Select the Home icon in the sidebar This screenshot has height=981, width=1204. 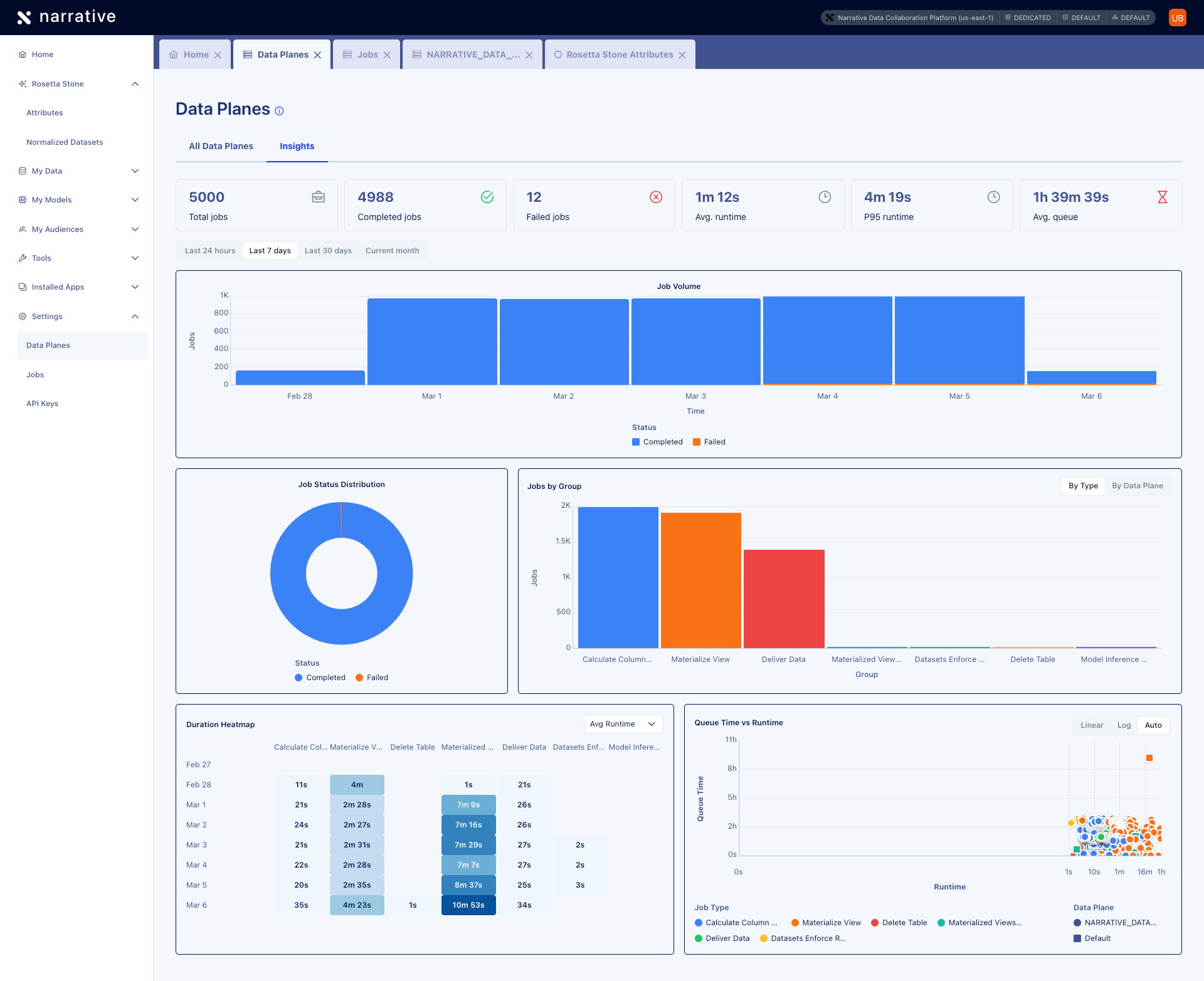[22, 55]
